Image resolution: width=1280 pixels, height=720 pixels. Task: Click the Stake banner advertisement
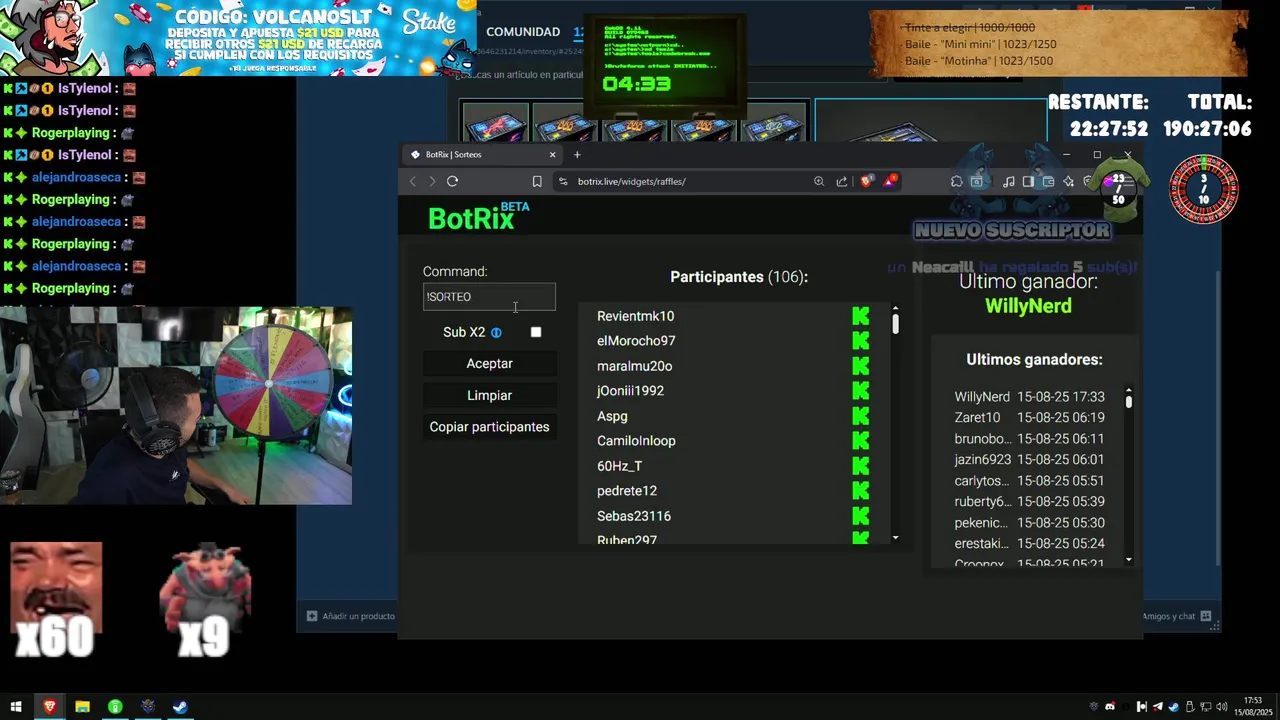[238, 38]
